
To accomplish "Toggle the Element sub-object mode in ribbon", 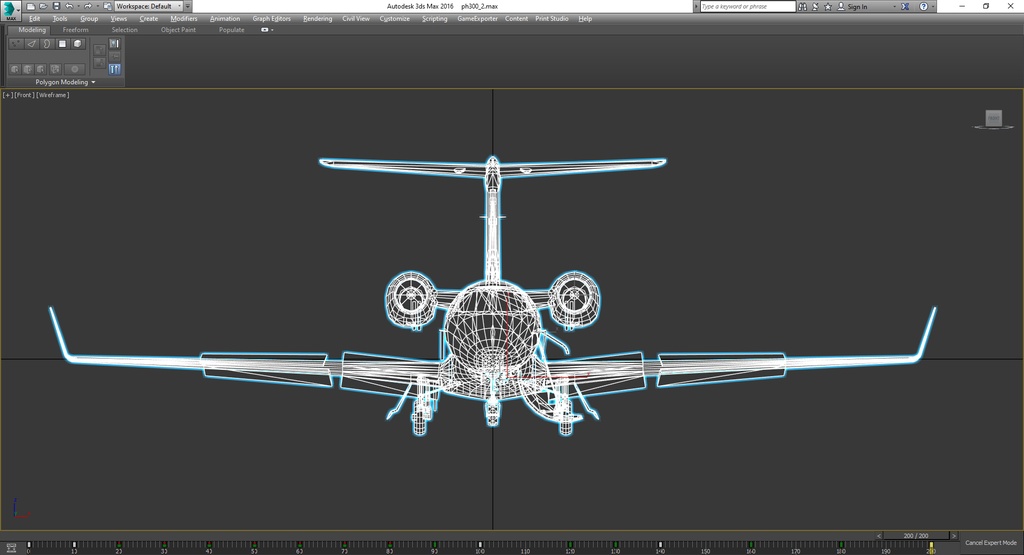I will (78, 44).
